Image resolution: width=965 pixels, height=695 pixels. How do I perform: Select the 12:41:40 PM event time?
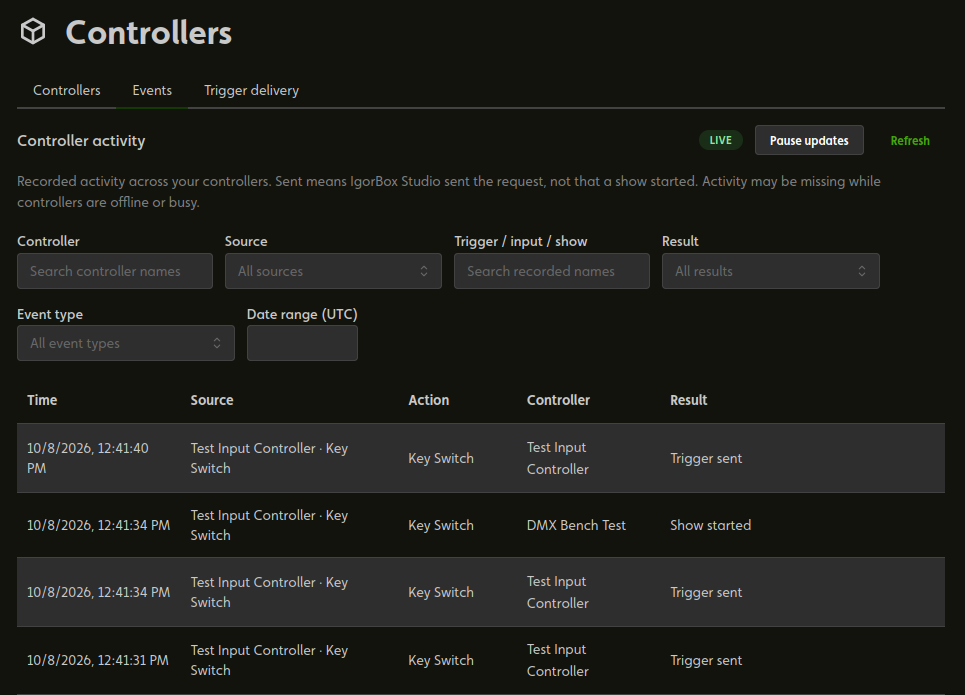(x=87, y=458)
